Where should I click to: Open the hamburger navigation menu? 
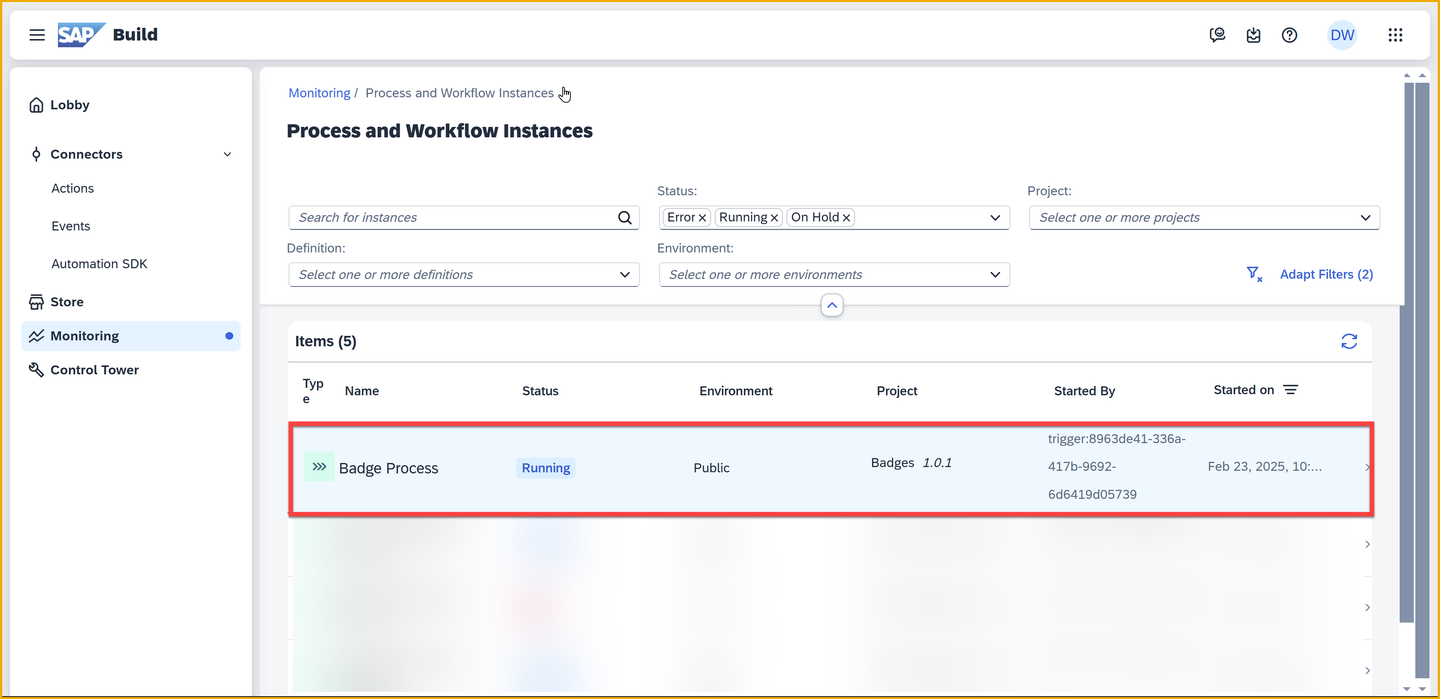(37, 35)
